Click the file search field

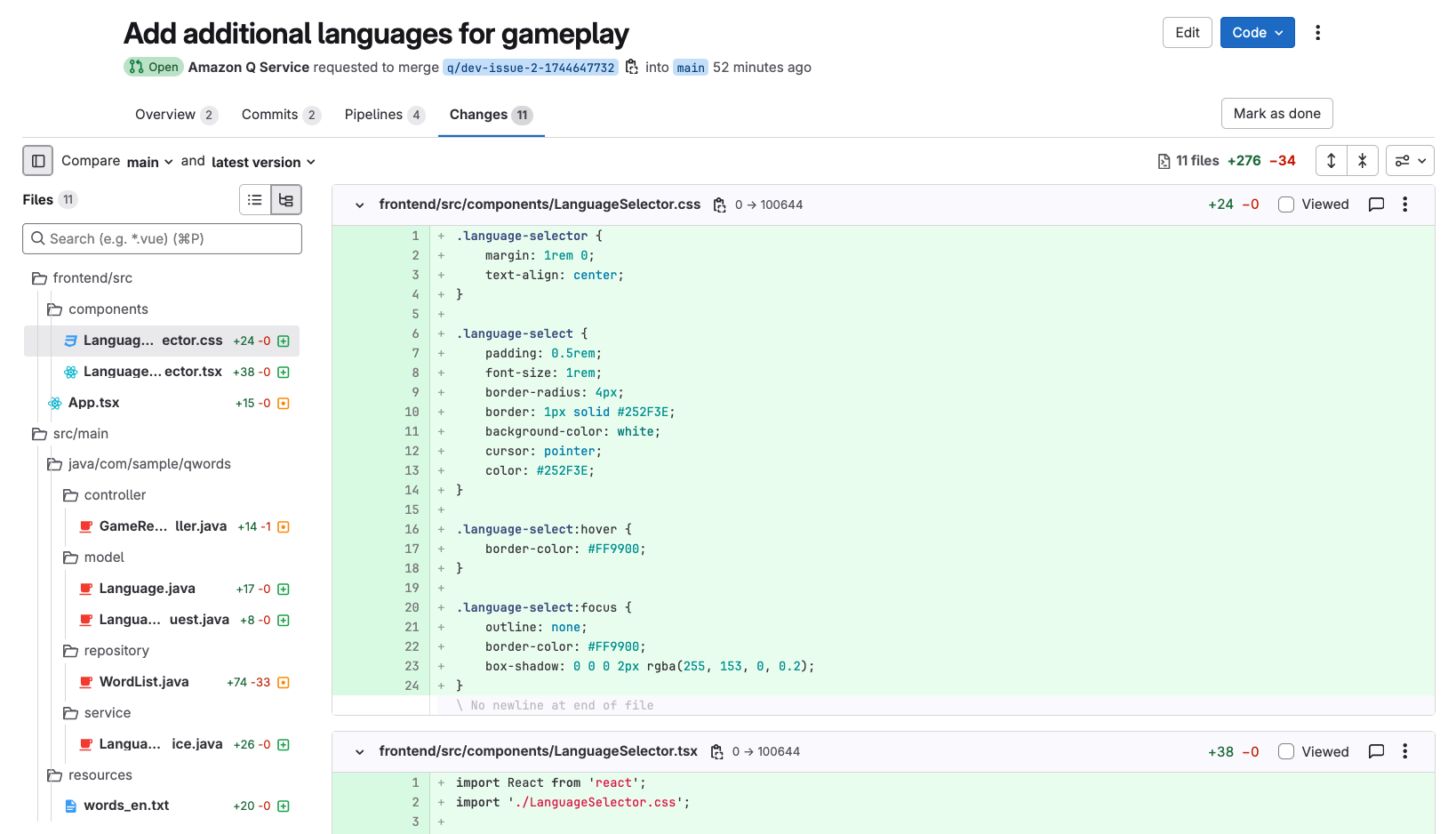coord(162,238)
